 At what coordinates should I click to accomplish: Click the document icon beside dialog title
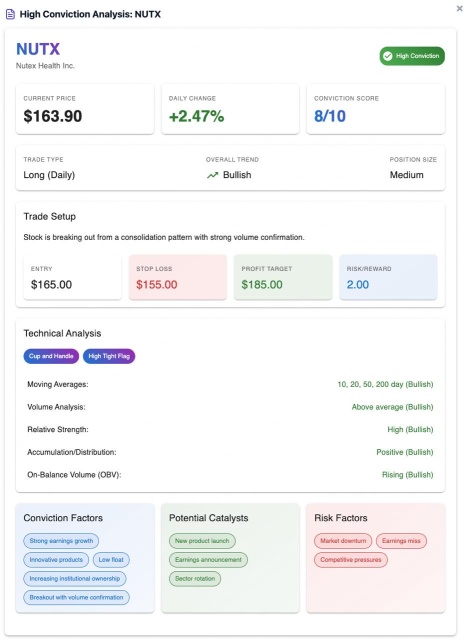10,14
